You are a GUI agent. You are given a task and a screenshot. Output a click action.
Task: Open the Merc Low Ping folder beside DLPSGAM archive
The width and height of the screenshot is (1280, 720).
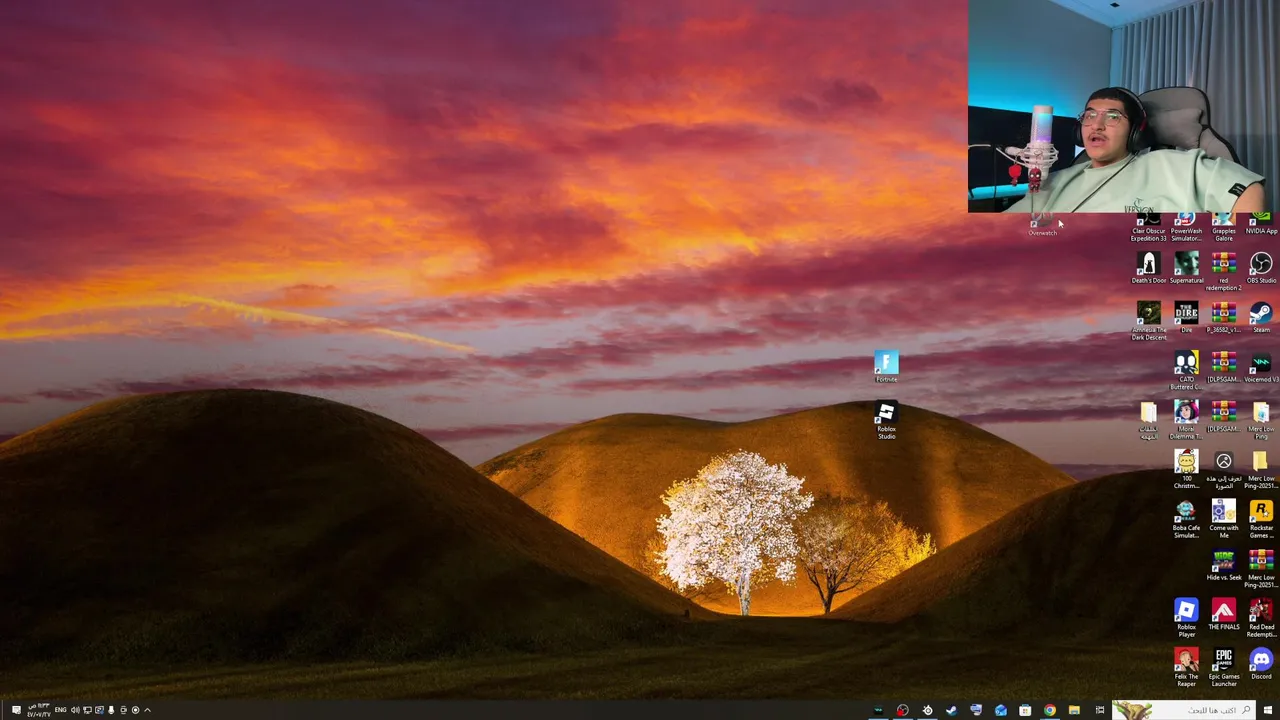coord(1261,420)
